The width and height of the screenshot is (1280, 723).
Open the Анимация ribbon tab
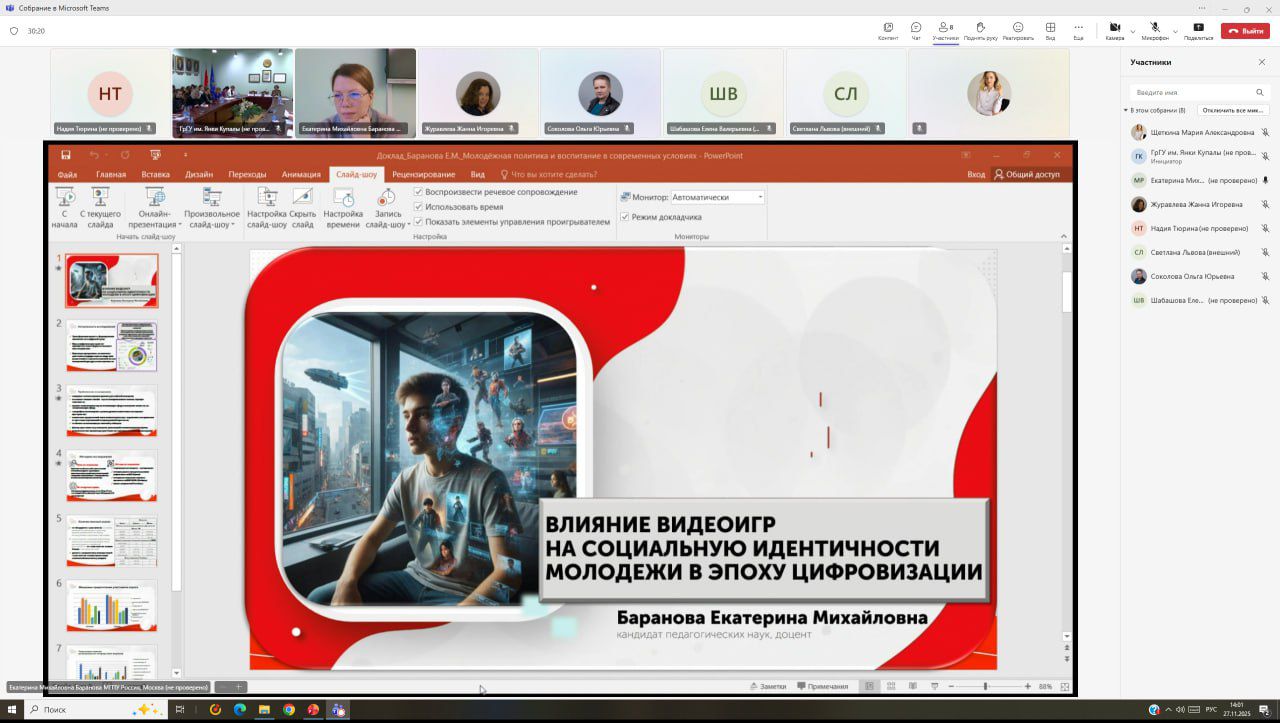pyautogui.click(x=301, y=174)
